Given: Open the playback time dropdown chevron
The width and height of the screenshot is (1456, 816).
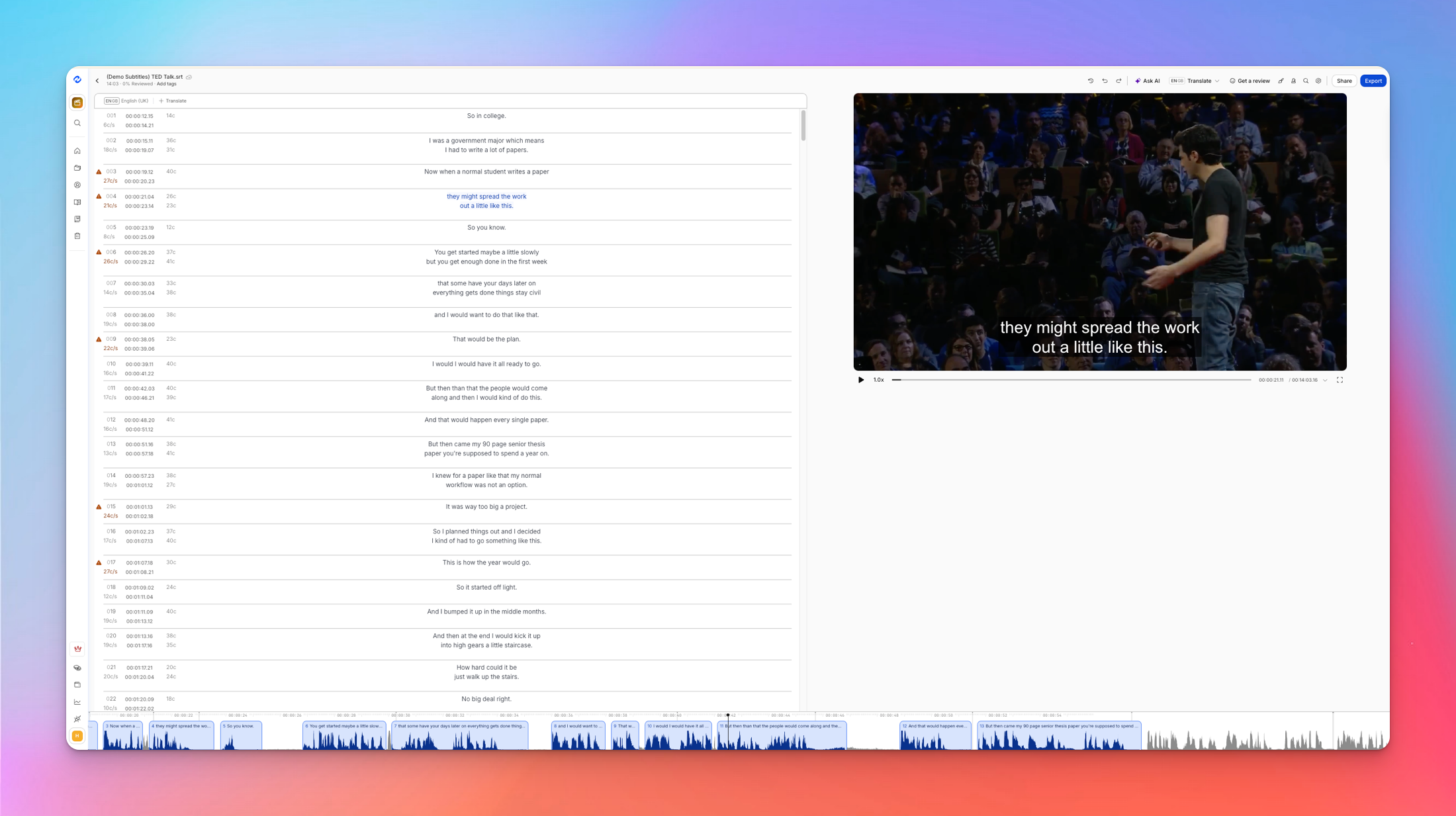Looking at the screenshot, I should coord(1324,380).
